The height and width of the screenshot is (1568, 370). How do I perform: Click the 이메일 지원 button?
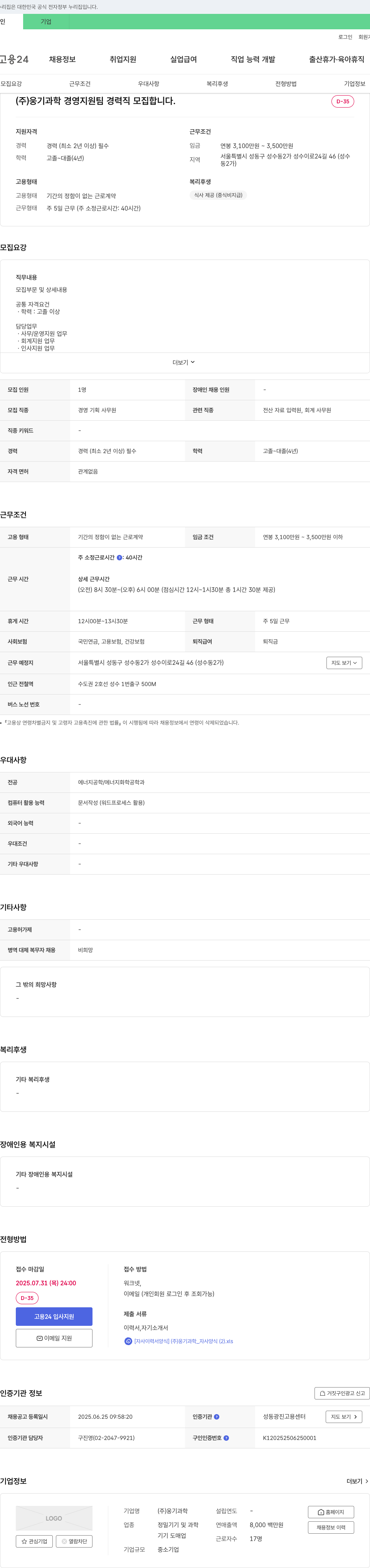[x=54, y=1338]
